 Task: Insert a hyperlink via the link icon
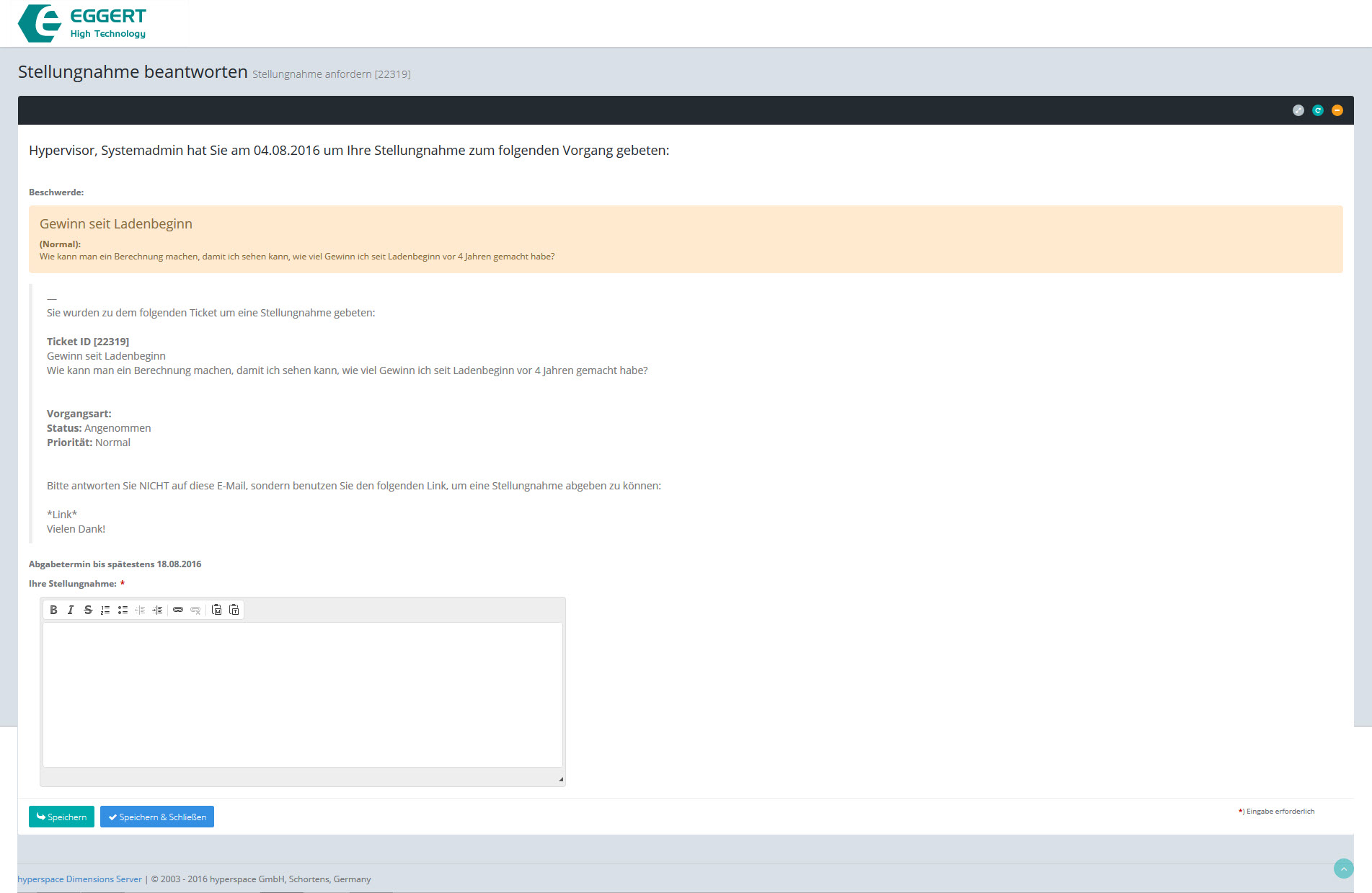click(x=178, y=610)
